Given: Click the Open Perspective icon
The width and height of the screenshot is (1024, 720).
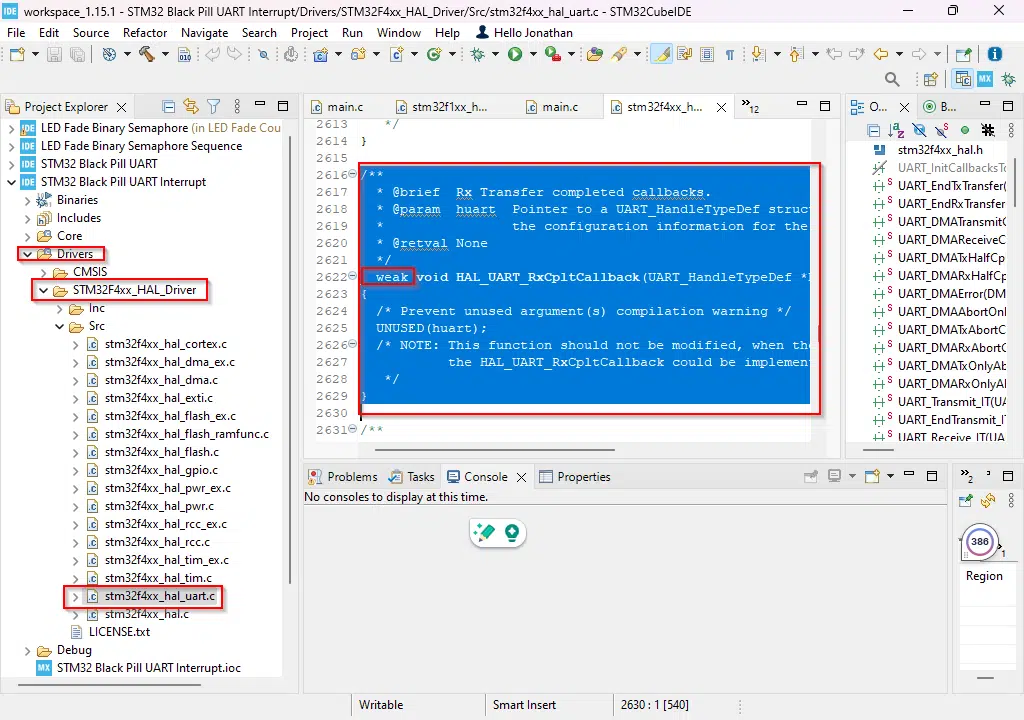Looking at the screenshot, I should pyautogui.click(x=931, y=80).
